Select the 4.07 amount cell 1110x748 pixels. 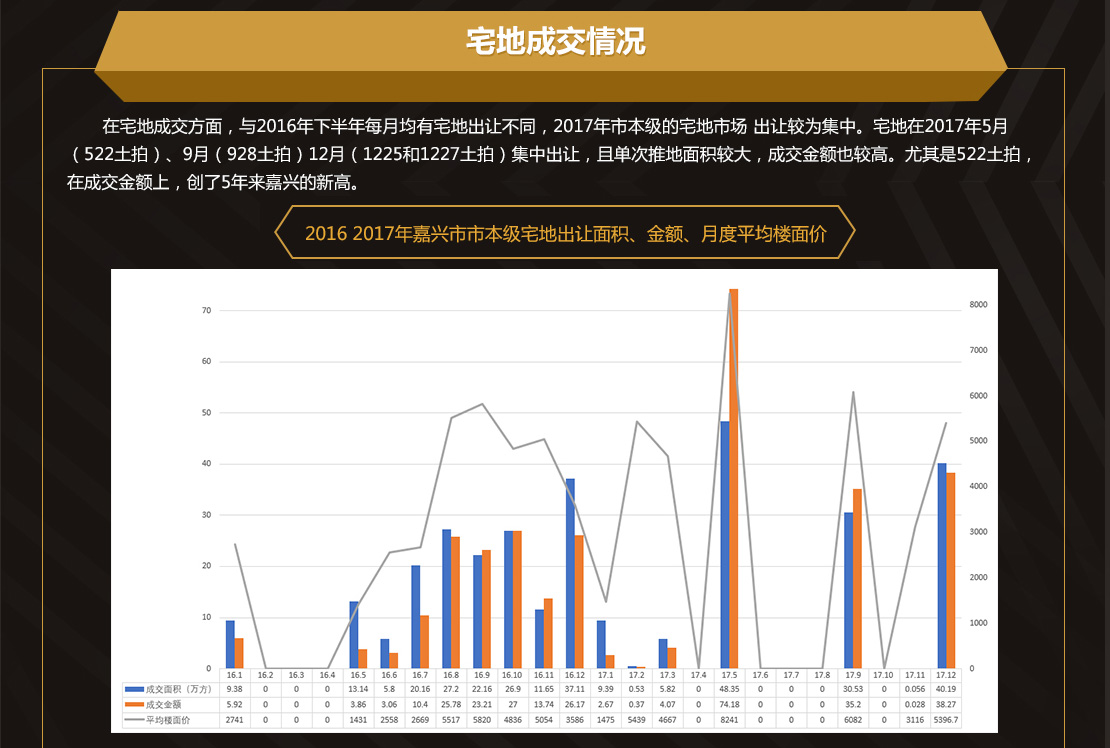[x=668, y=705]
